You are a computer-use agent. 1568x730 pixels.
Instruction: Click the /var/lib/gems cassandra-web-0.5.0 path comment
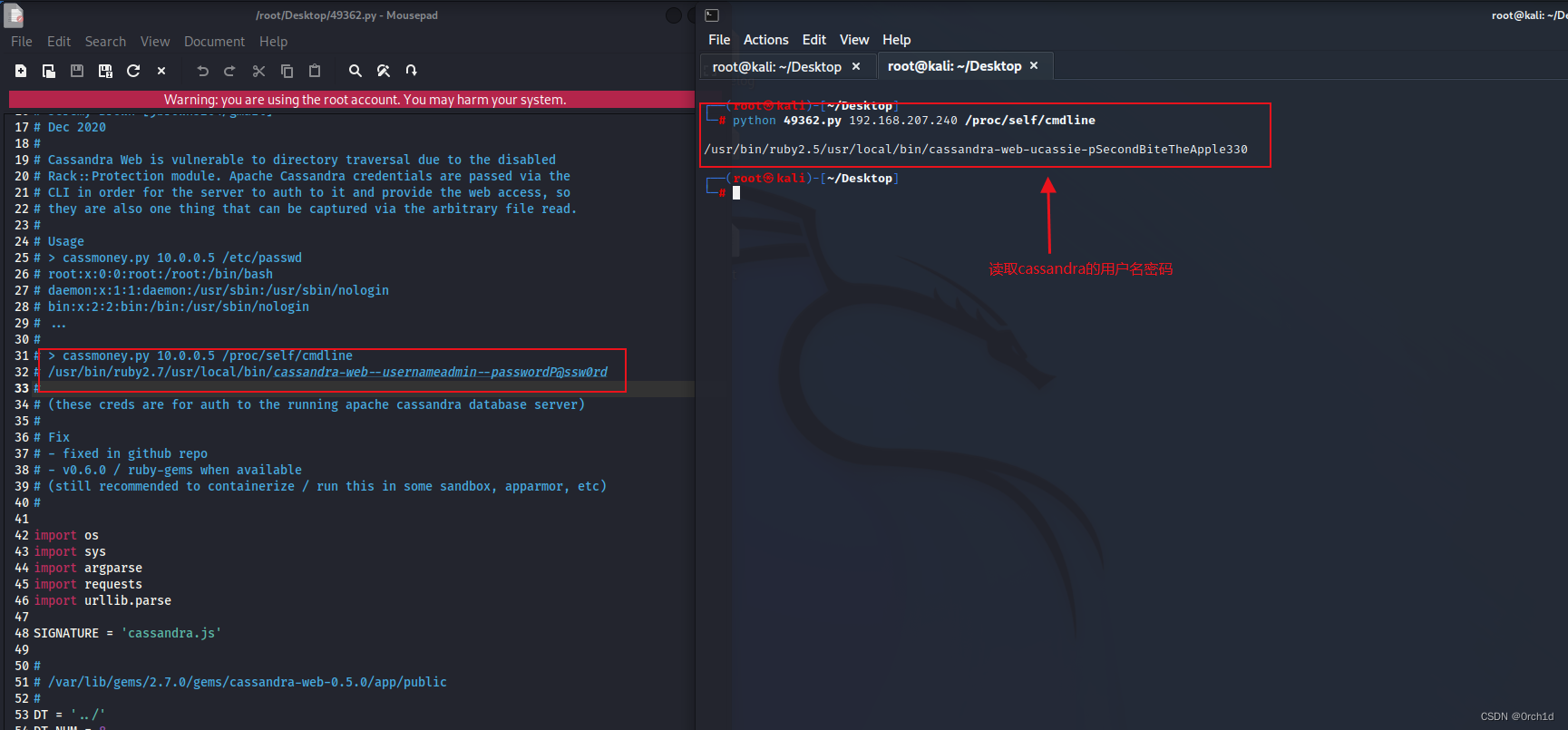tap(240, 682)
